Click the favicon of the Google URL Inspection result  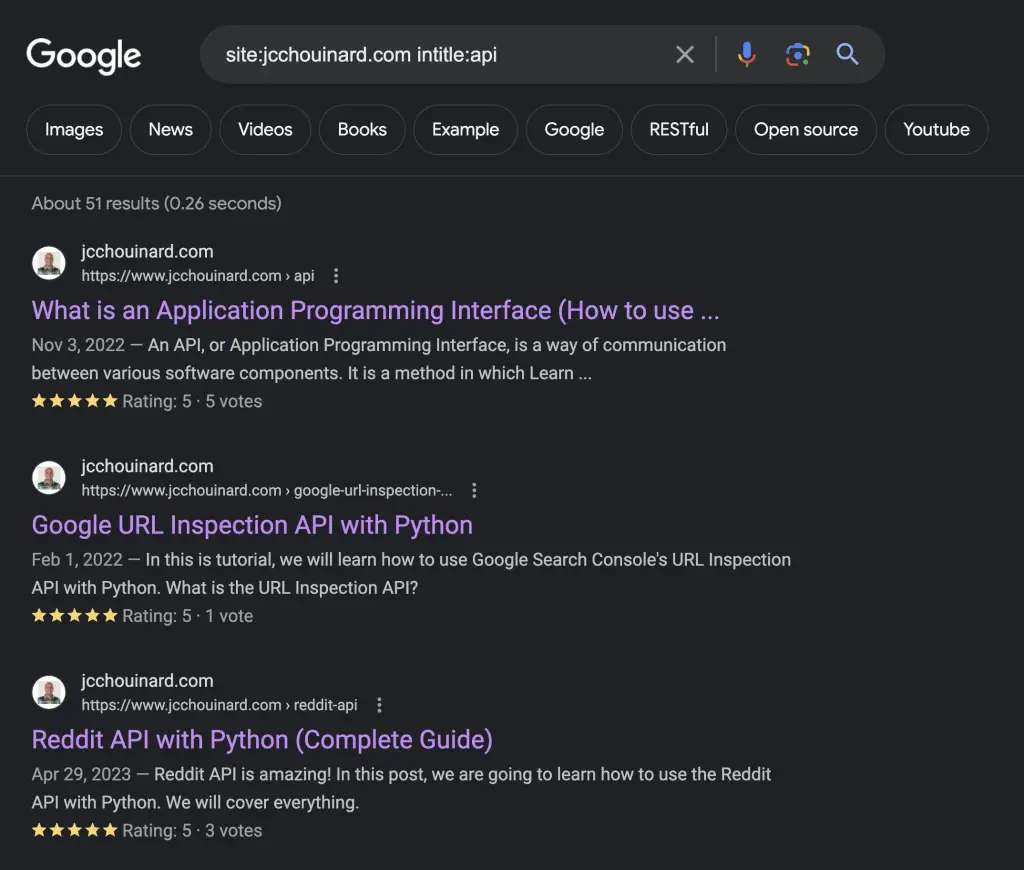coord(49,477)
